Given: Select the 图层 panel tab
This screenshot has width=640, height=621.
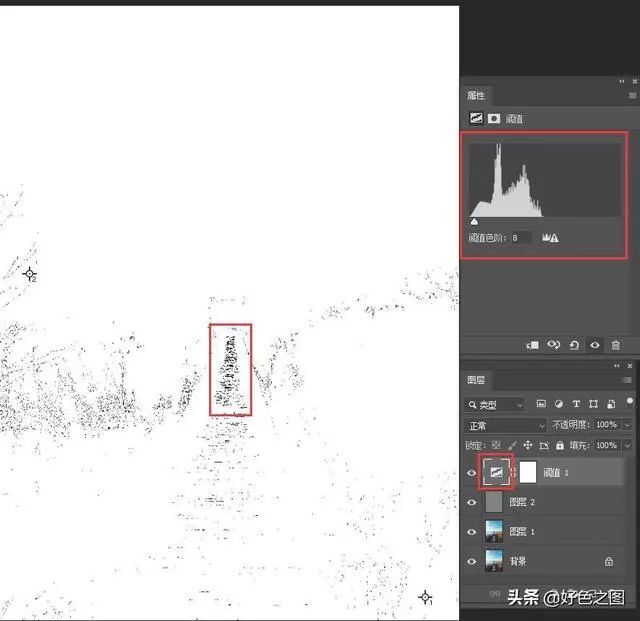Looking at the screenshot, I should (x=477, y=380).
